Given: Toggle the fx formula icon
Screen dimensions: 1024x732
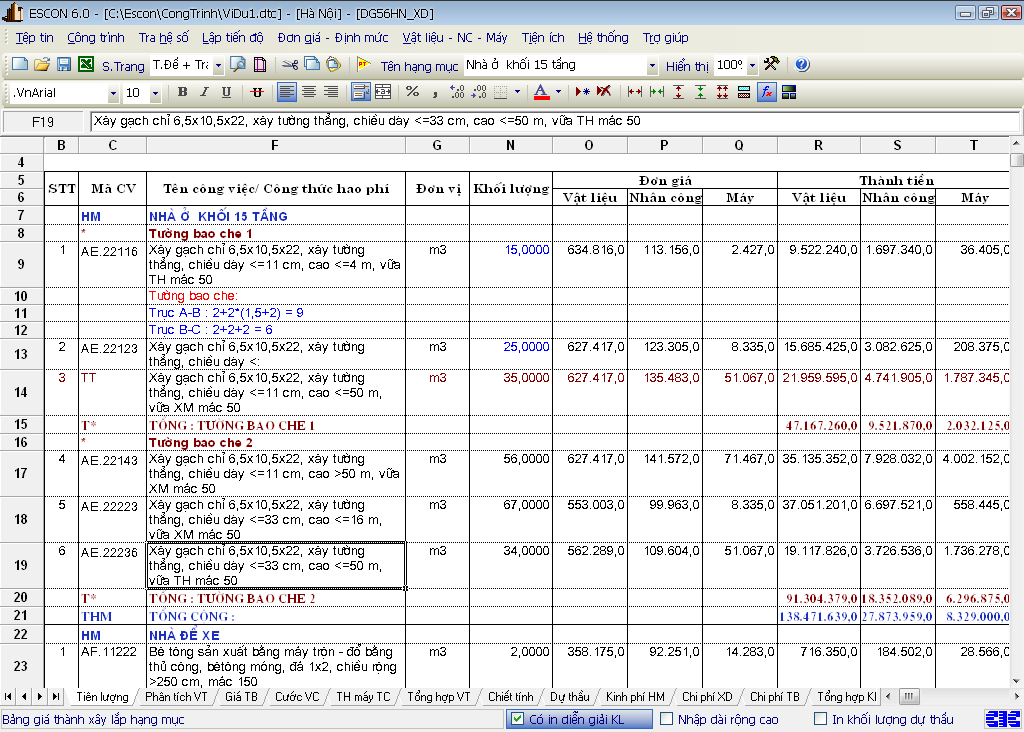Looking at the screenshot, I should 766,92.
